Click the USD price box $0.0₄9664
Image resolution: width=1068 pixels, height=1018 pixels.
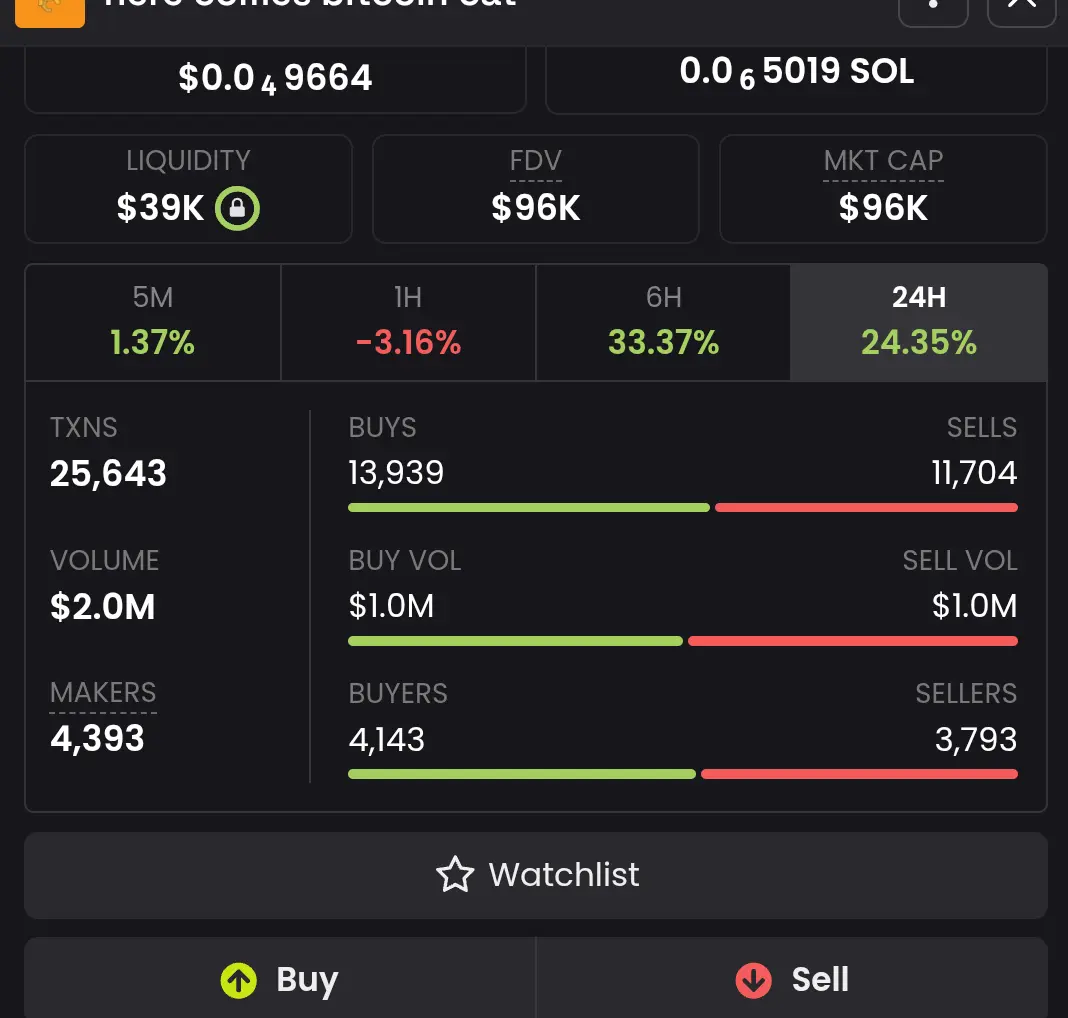(275, 79)
